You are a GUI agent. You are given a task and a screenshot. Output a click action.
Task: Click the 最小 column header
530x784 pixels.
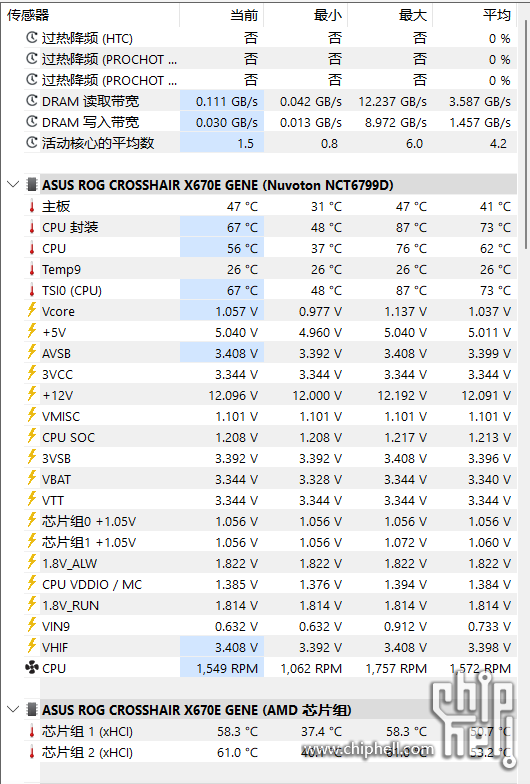pos(328,16)
